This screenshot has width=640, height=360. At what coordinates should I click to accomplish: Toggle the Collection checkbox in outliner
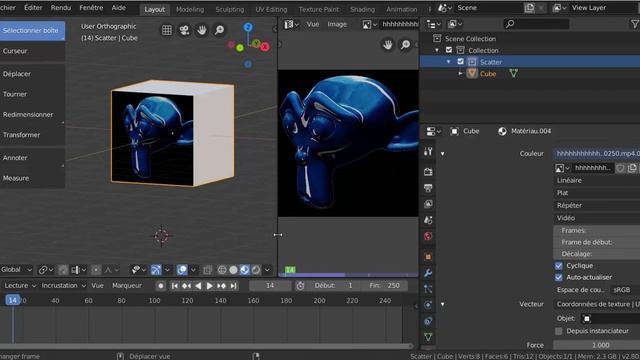click(x=449, y=50)
